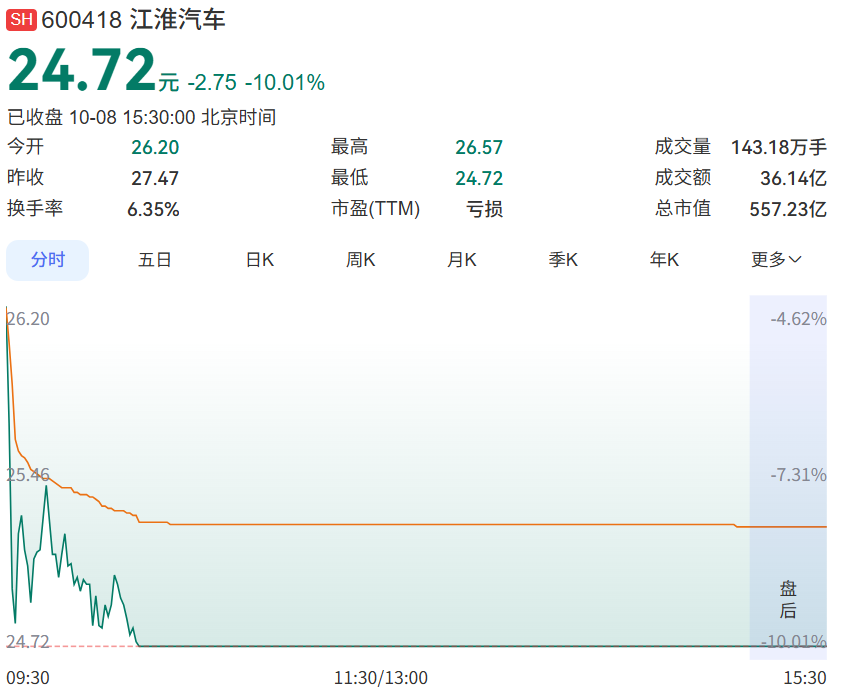Click the -2.75 change value
This screenshot has height=692, width=844.
[x=212, y=83]
